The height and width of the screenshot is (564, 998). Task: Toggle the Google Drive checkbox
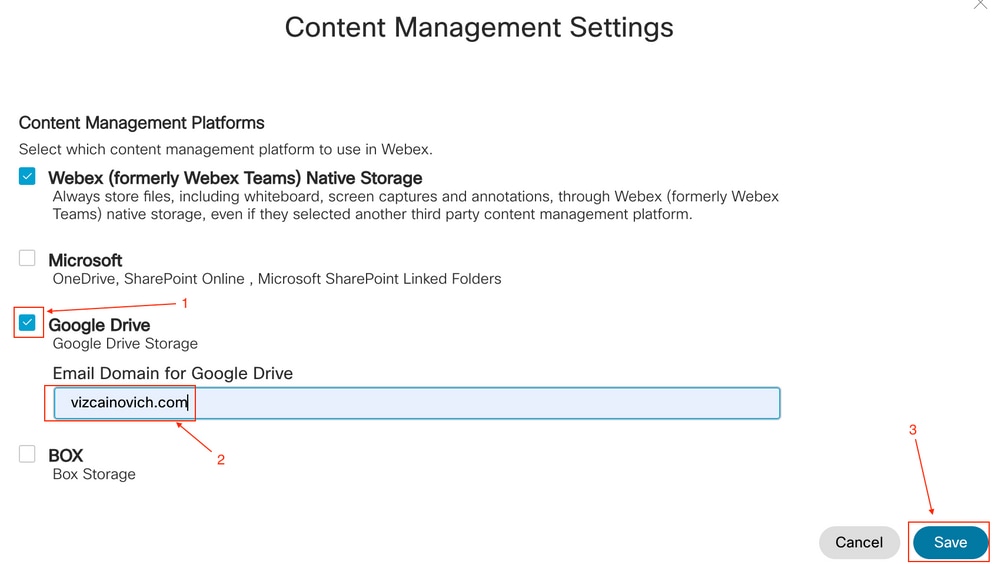27,323
